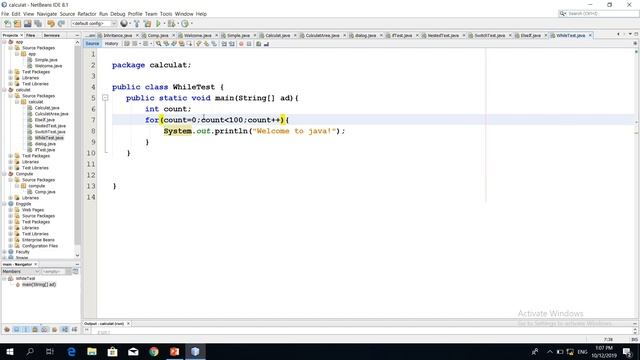Click the Profile Project toolbar icon
The height and width of the screenshot is (360, 640).
click(x=185, y=24)
